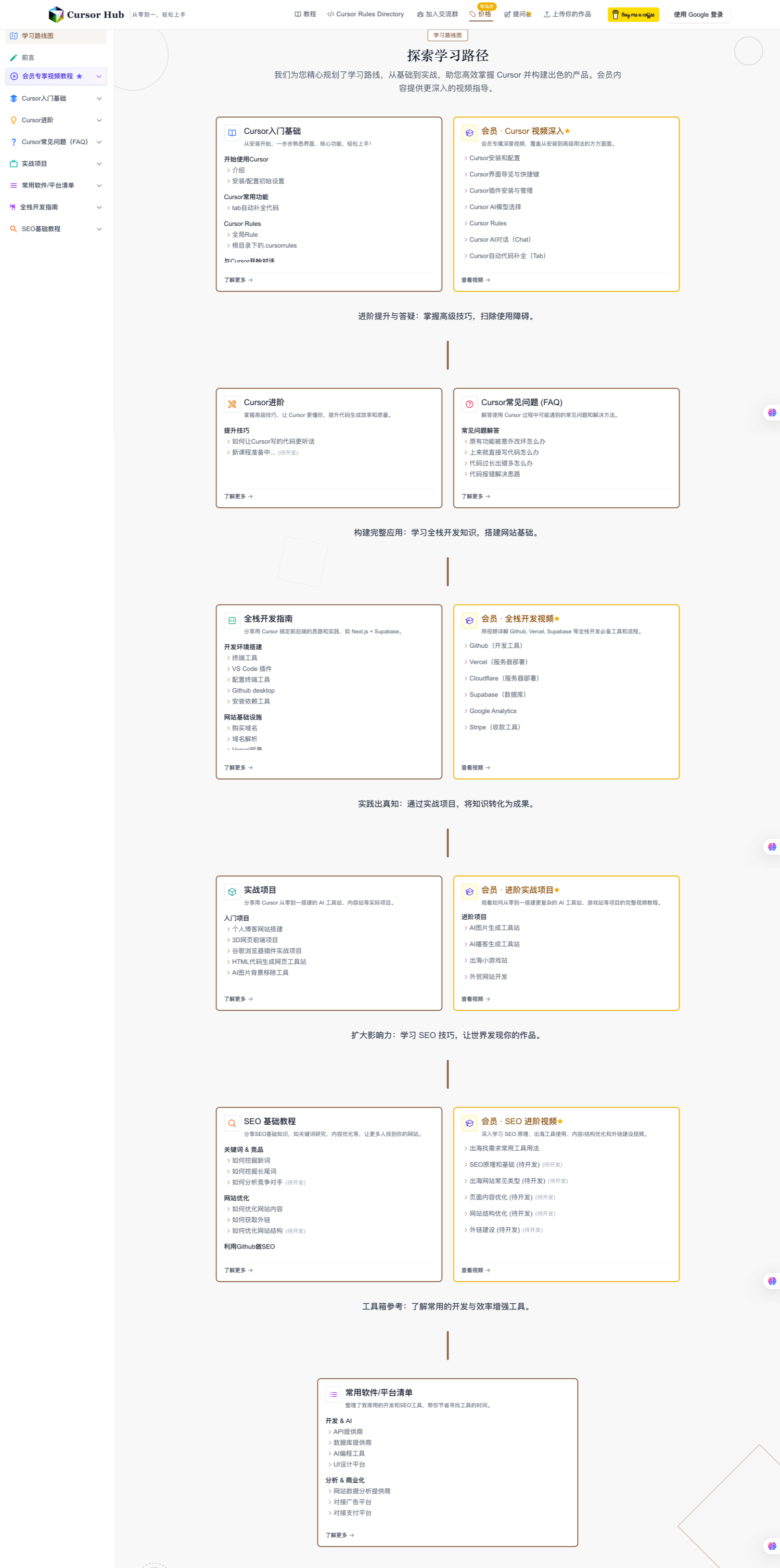The image size is (780, 1568).
Task: Open the 如何挖掘长尾词 SEO lesson
Action: (254, 1172)
